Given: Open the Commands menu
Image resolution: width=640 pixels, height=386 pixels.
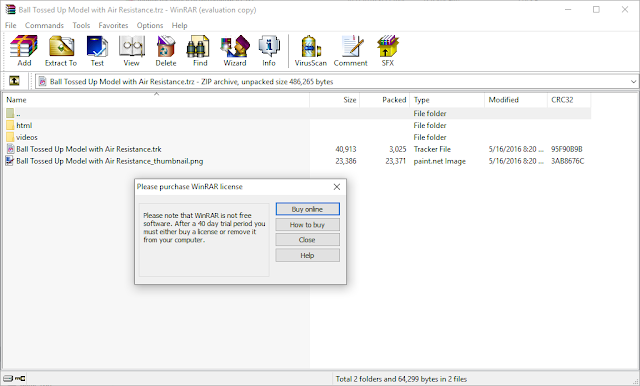Looking at the screenshot, I should (44, 25).
